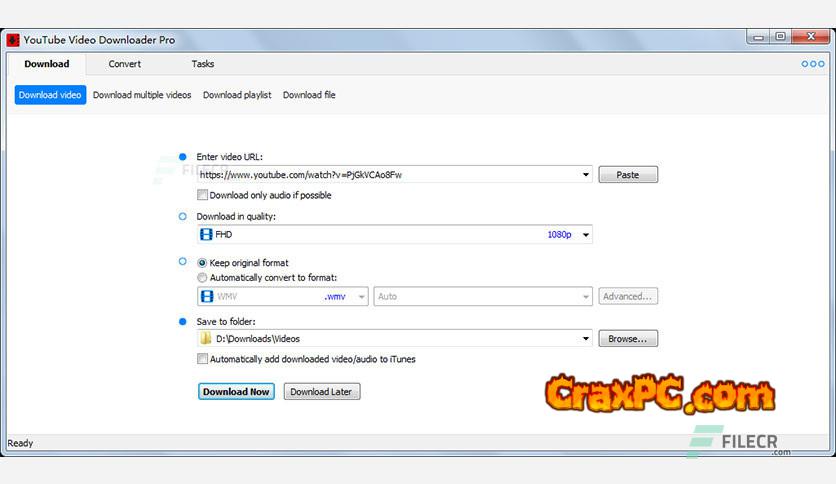Viewport: 836px width, 484px height.
Task: Open the three-circles options menu
Action: (x=813, y=64)
